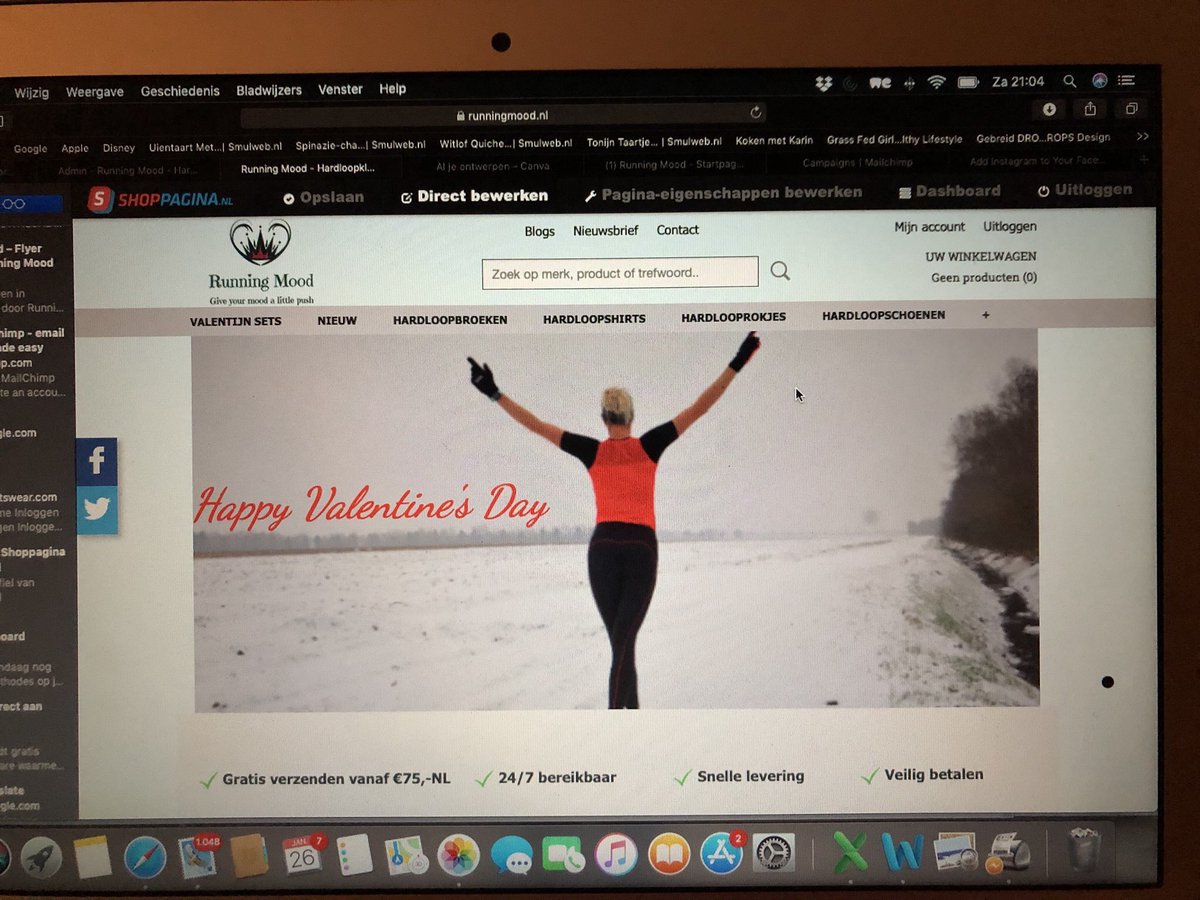Click Direct bewerken in the editor bar

tap(474, 196)
